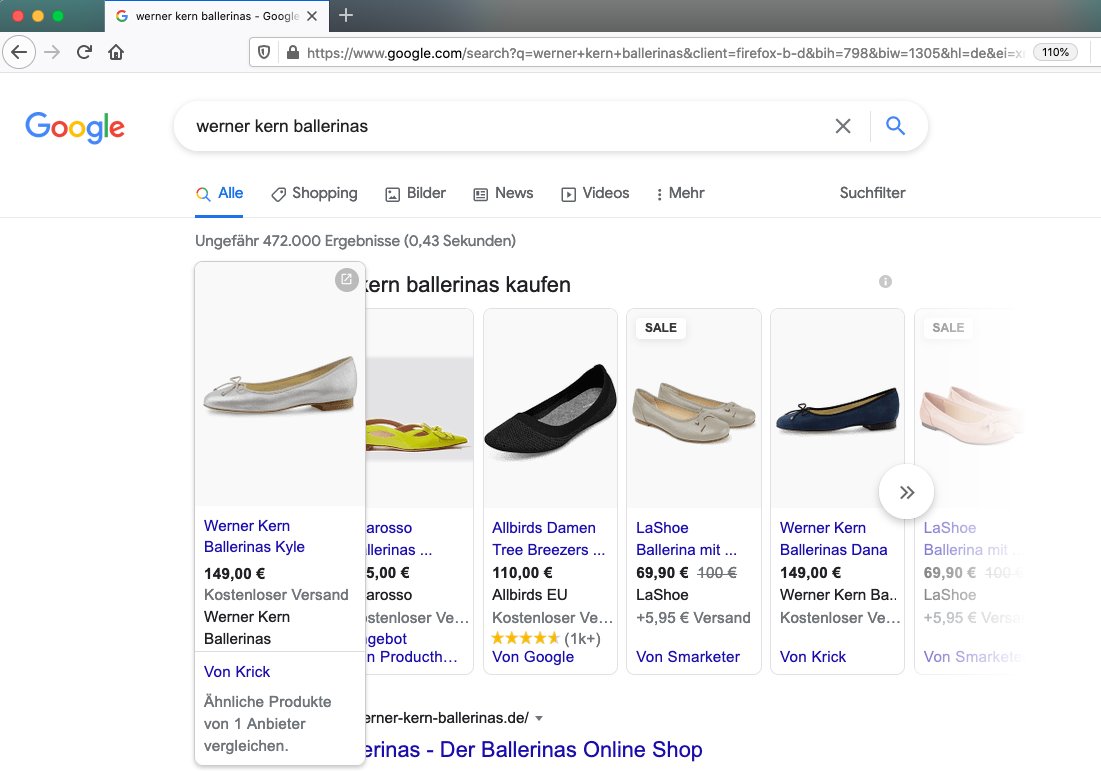Screen dimensions: 1101x771
Task: Reload the page with the refresh icon
Action: click(x=84, y=52)
